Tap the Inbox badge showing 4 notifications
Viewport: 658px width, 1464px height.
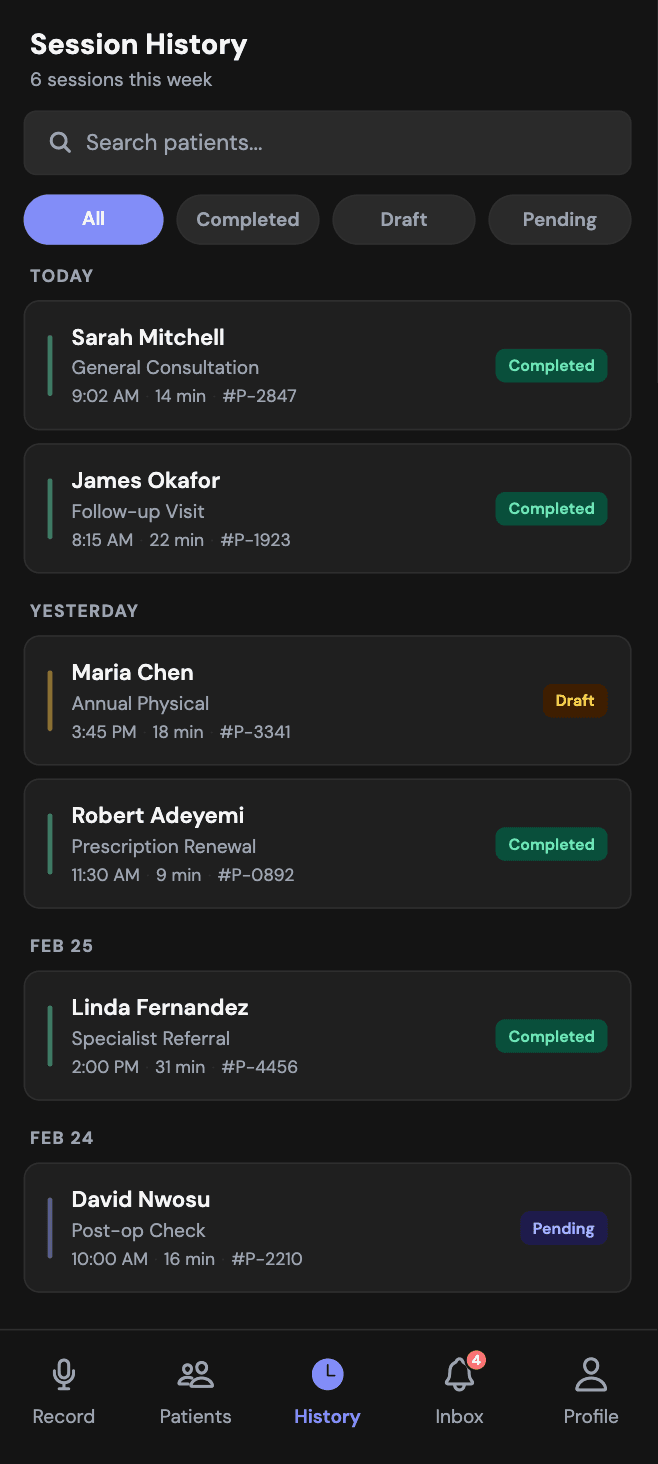click(477, 1360)
